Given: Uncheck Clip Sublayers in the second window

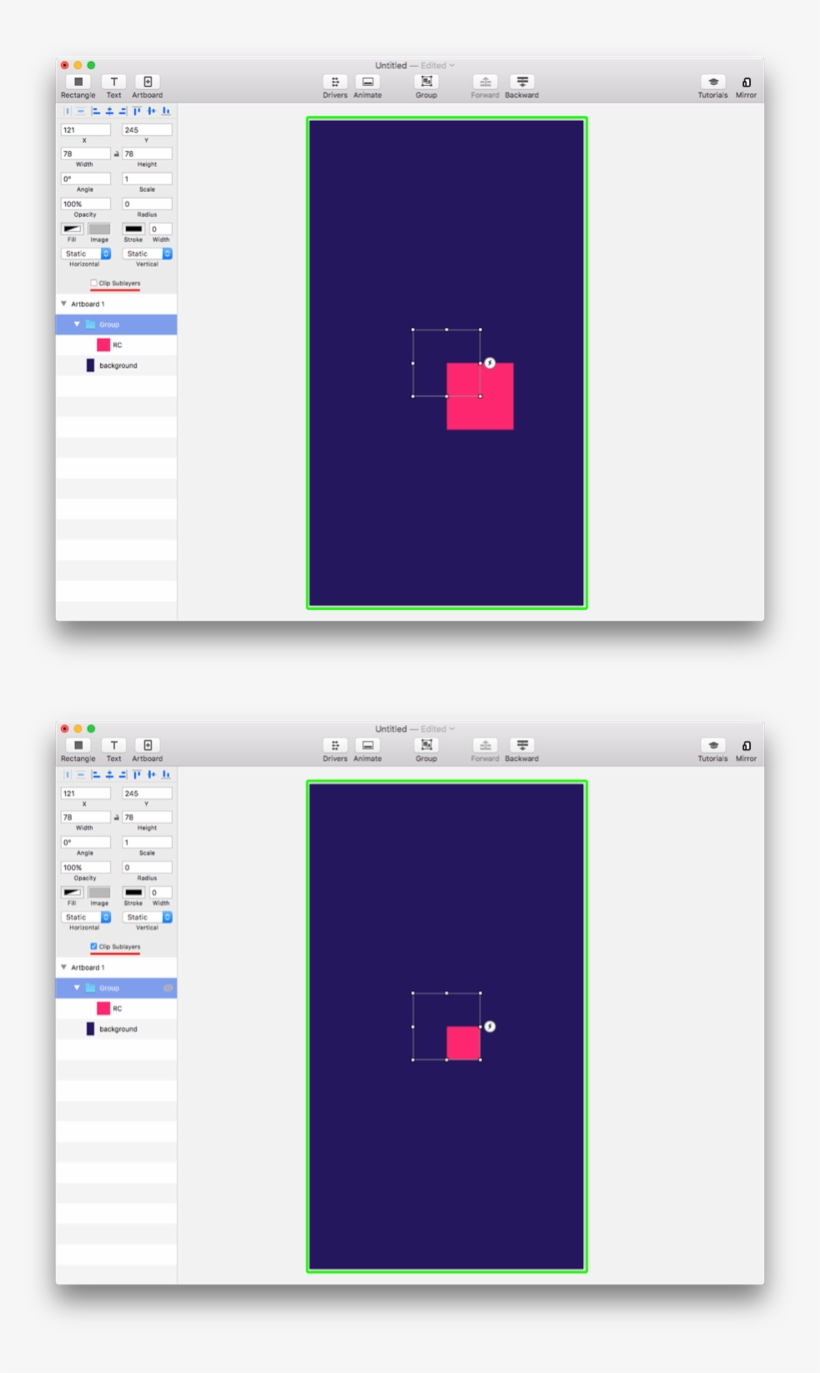Looking at the screenshot, I should point(93,948).
